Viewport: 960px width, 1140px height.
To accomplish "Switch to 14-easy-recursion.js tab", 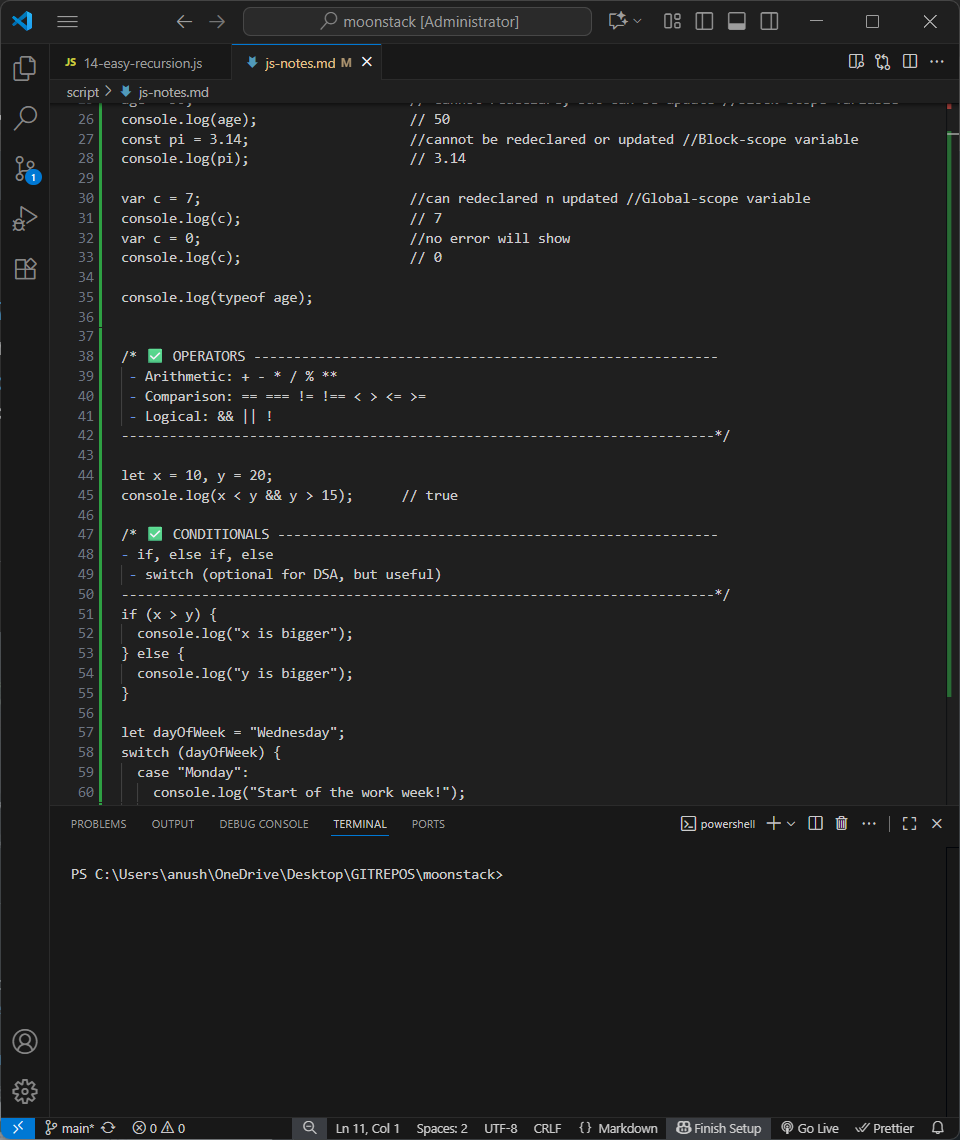I will [141, 63].
